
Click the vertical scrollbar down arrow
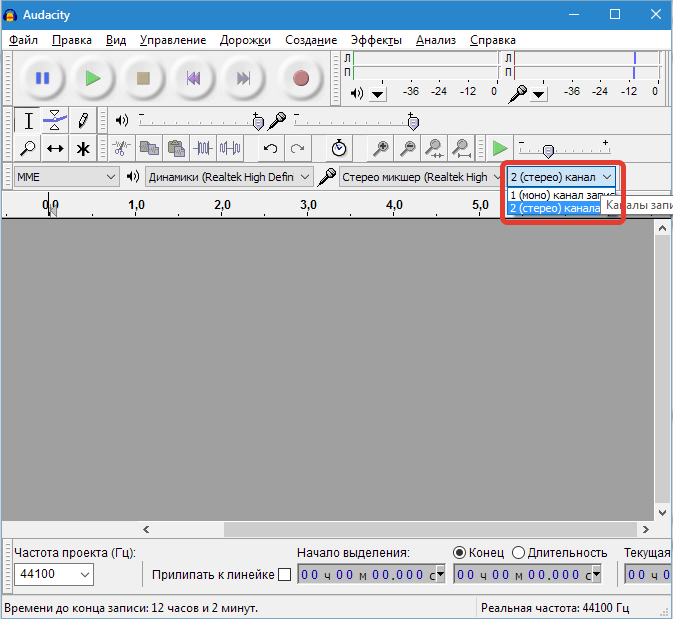pyautogui.click(x=662, y=513)
